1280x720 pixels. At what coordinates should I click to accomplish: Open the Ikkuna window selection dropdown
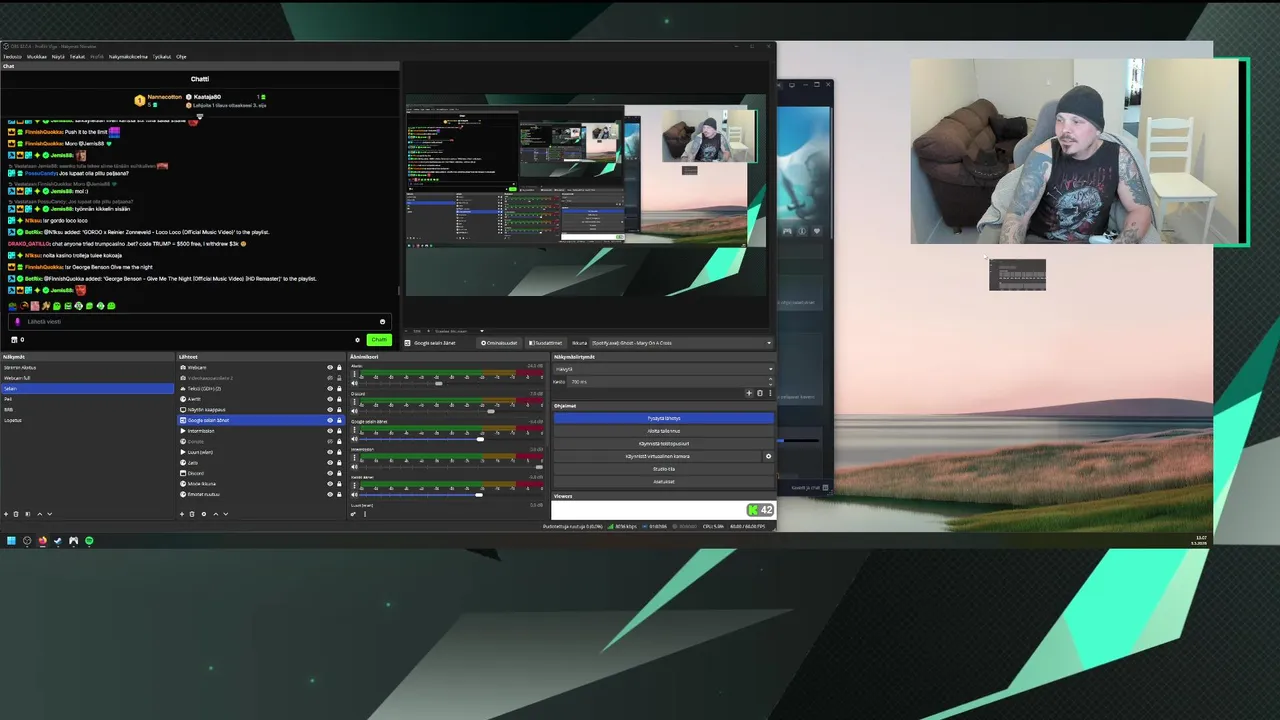(682, 343)
